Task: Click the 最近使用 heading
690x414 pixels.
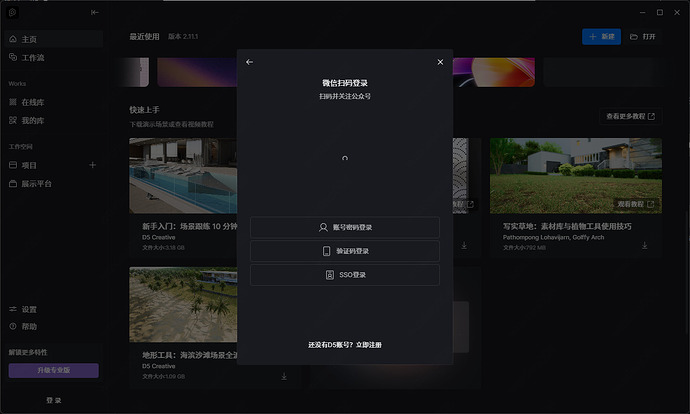Action: [x=144, y=37]
